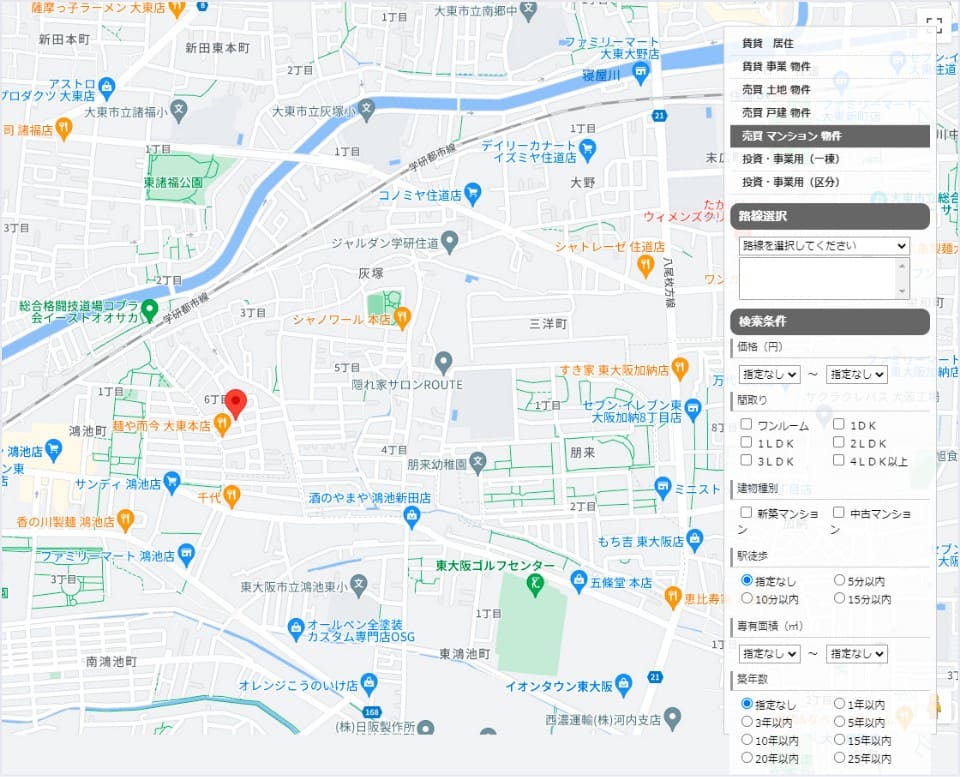Select 10年以内 building age radio
Screen dimensions: 960x777
(746, 740)
